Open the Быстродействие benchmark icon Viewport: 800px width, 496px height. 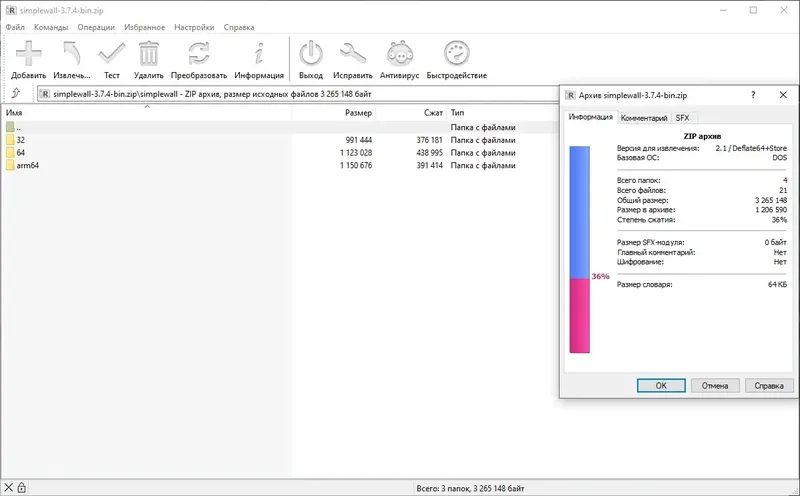pyautogui.click(x=457, y=54)
